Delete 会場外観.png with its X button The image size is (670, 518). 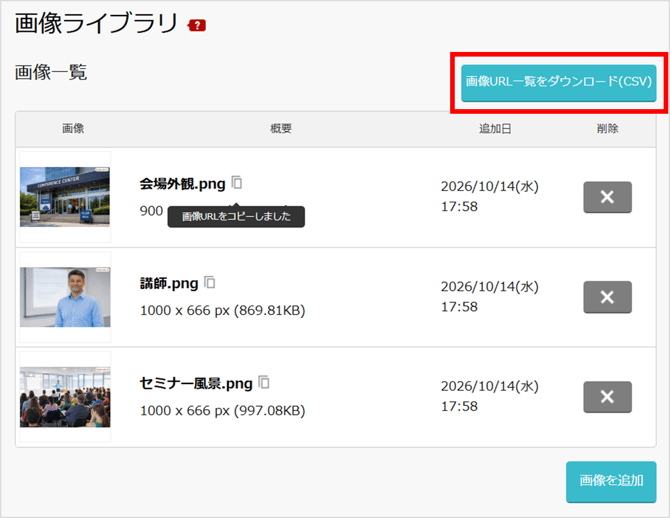(607, 197)
